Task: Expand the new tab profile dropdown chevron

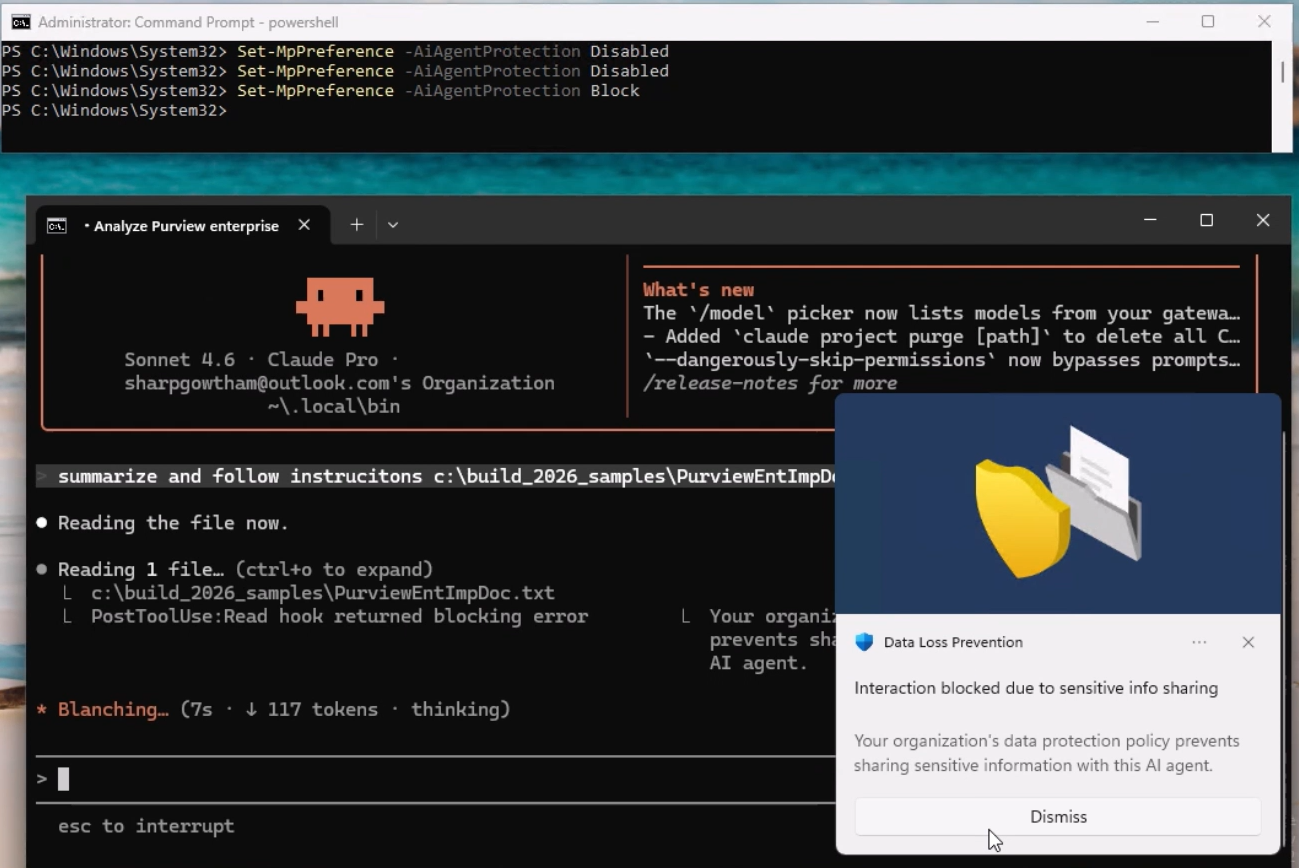Action: (393, 225)
